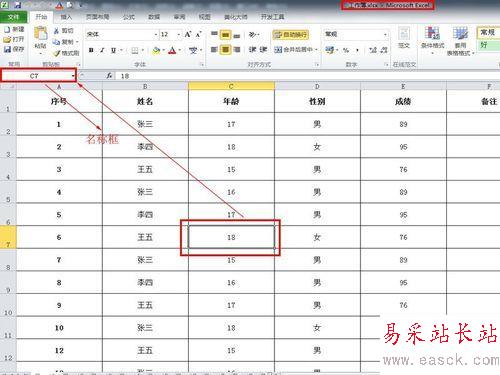The width and height of the screenshot is (500, 375).
Task: Toggle Italic formatting
Action: click(102, 50)
